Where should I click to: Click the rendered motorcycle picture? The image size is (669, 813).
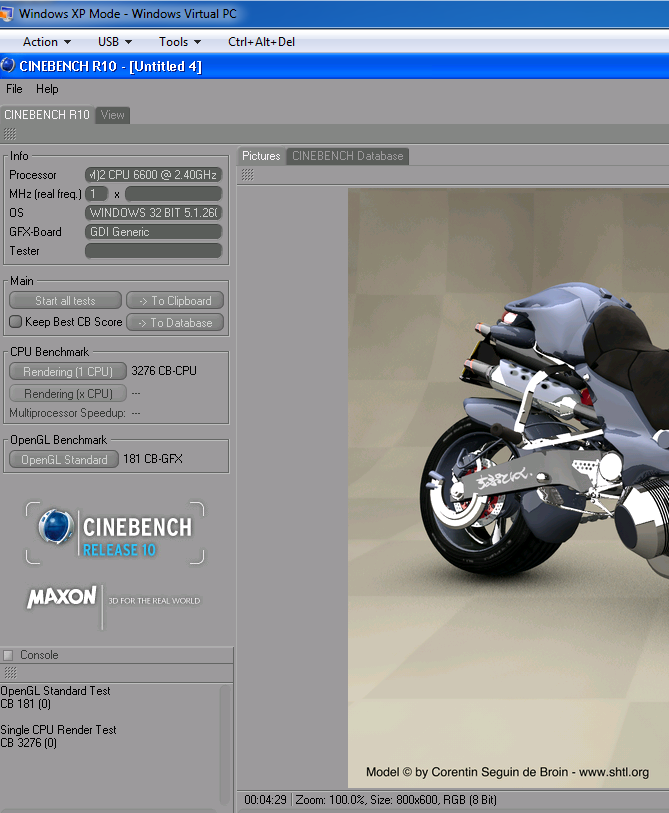click(x=508, y=487)
